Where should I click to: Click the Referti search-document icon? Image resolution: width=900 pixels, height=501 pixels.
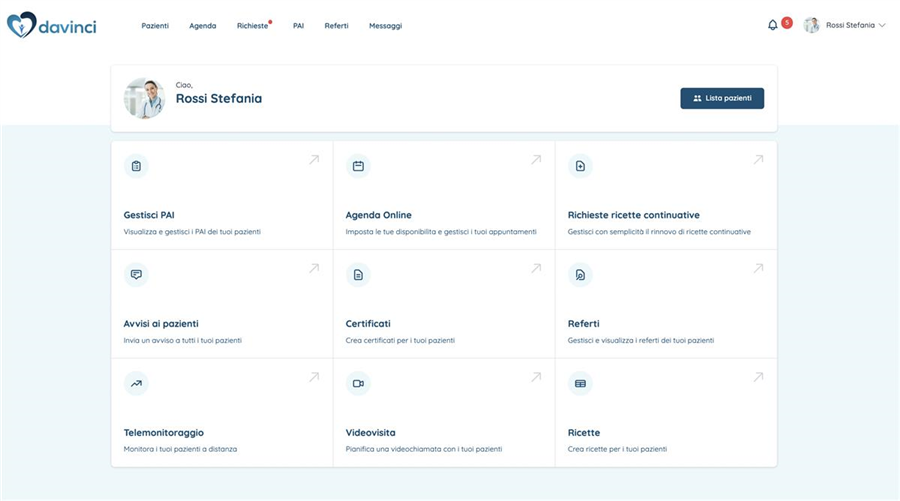[x=580, y=274]
